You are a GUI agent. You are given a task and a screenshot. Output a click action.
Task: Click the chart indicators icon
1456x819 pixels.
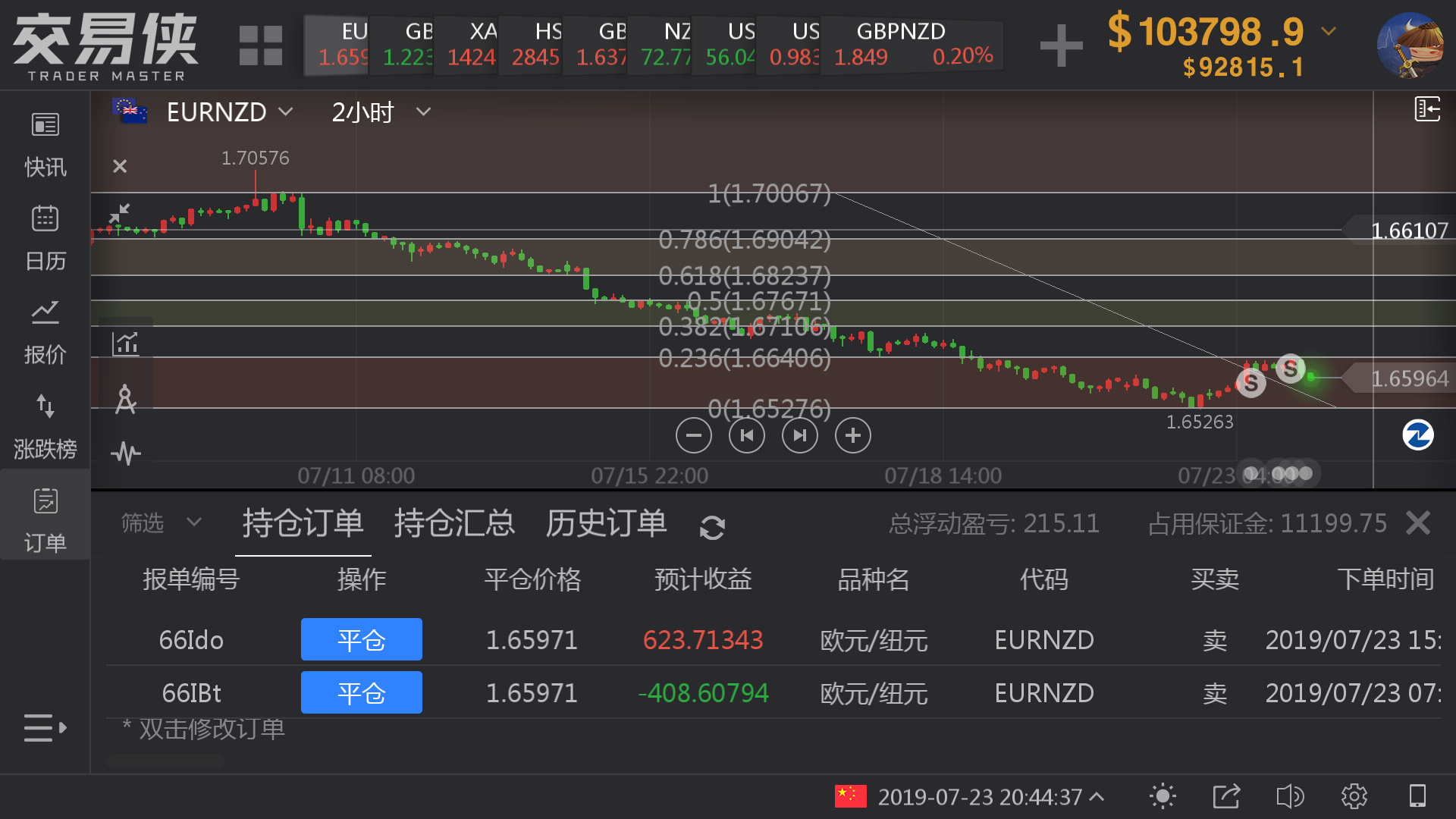[x=126, y=344]
